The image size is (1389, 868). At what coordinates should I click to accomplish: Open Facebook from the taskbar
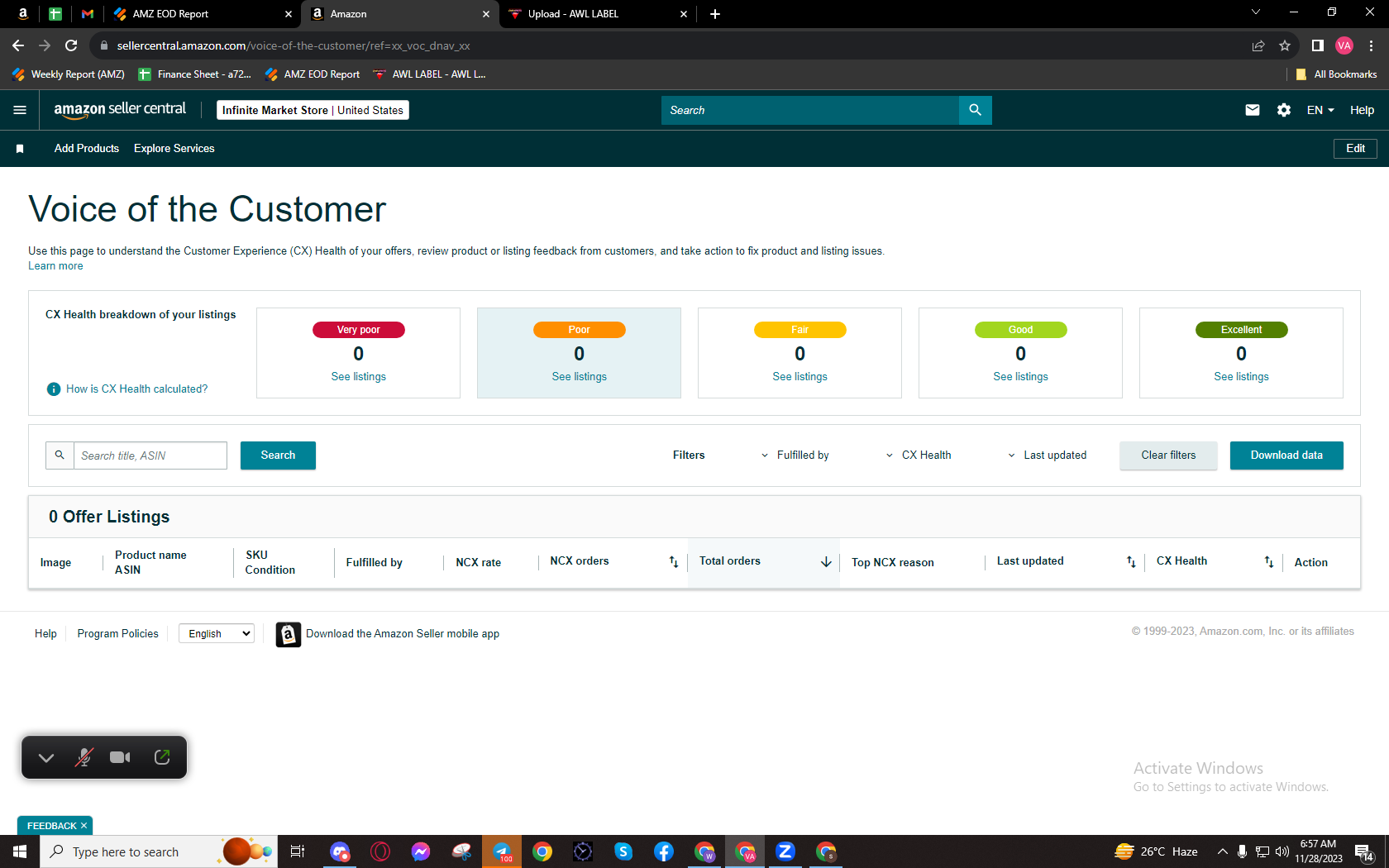[664, 851]
